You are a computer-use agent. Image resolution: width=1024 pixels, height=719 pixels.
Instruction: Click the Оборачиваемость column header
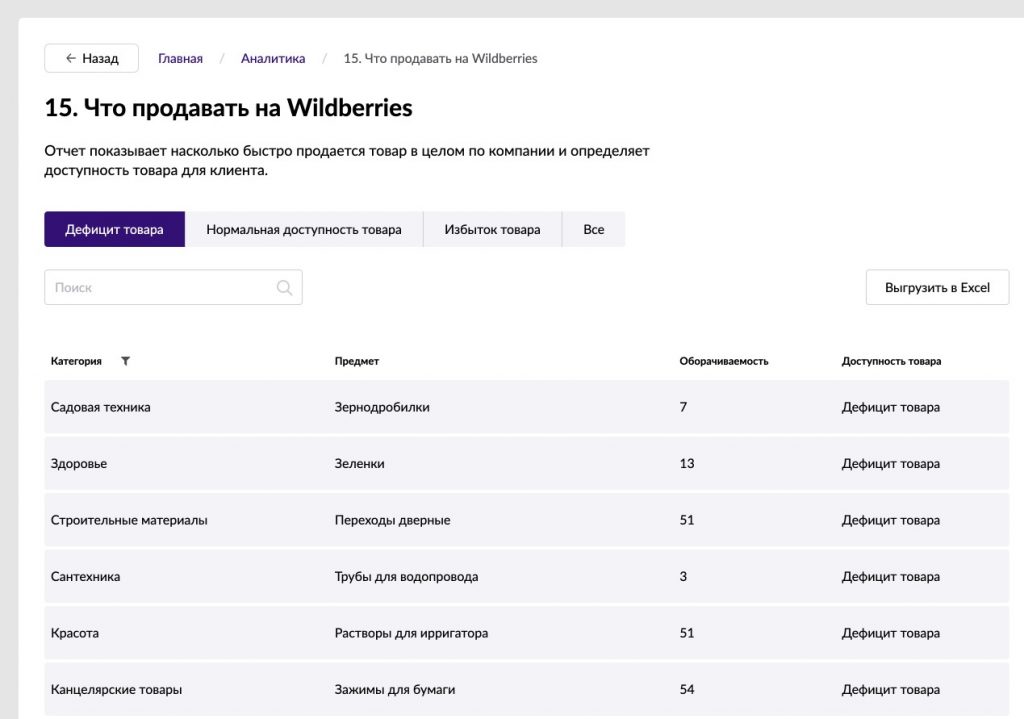click(724, 361)
